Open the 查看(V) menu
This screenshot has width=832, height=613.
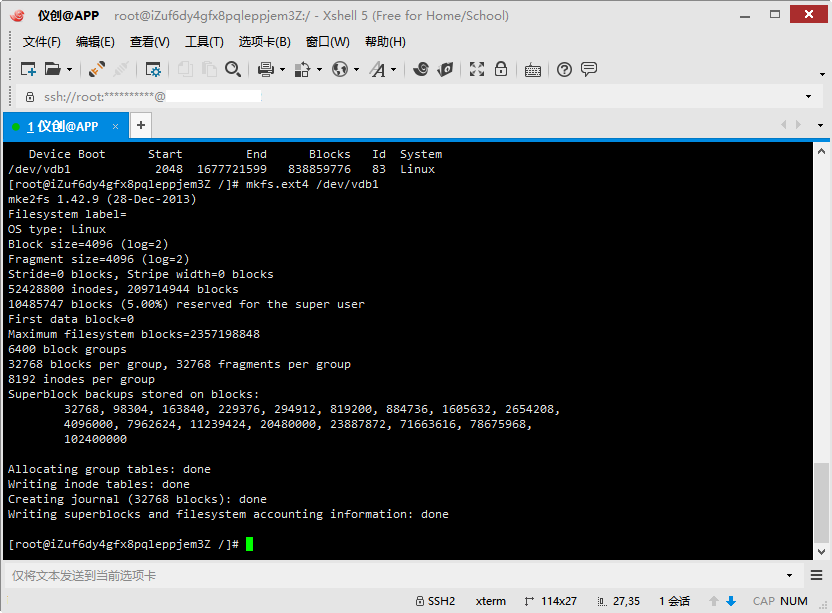(x=150, y=42)
